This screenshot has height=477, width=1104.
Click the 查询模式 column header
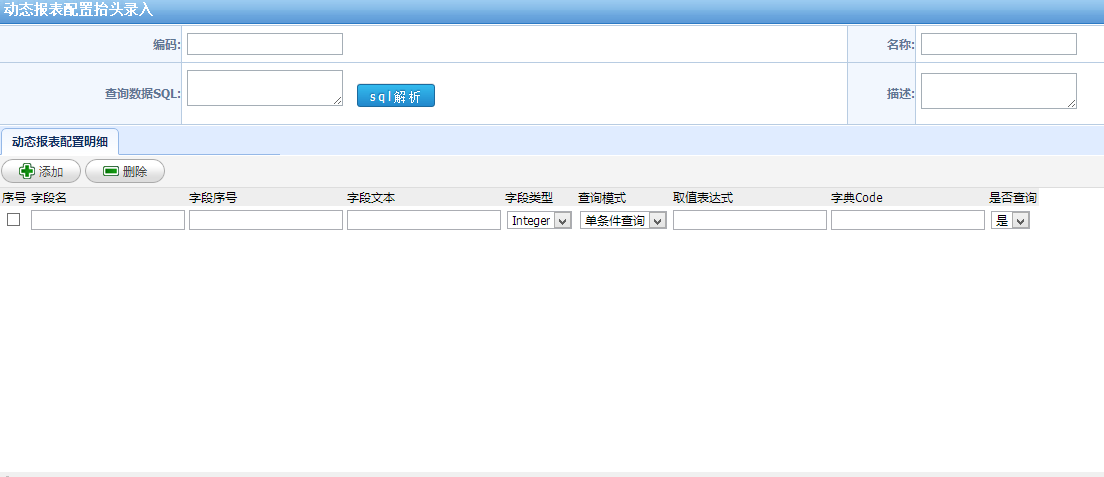pos(602,198)
